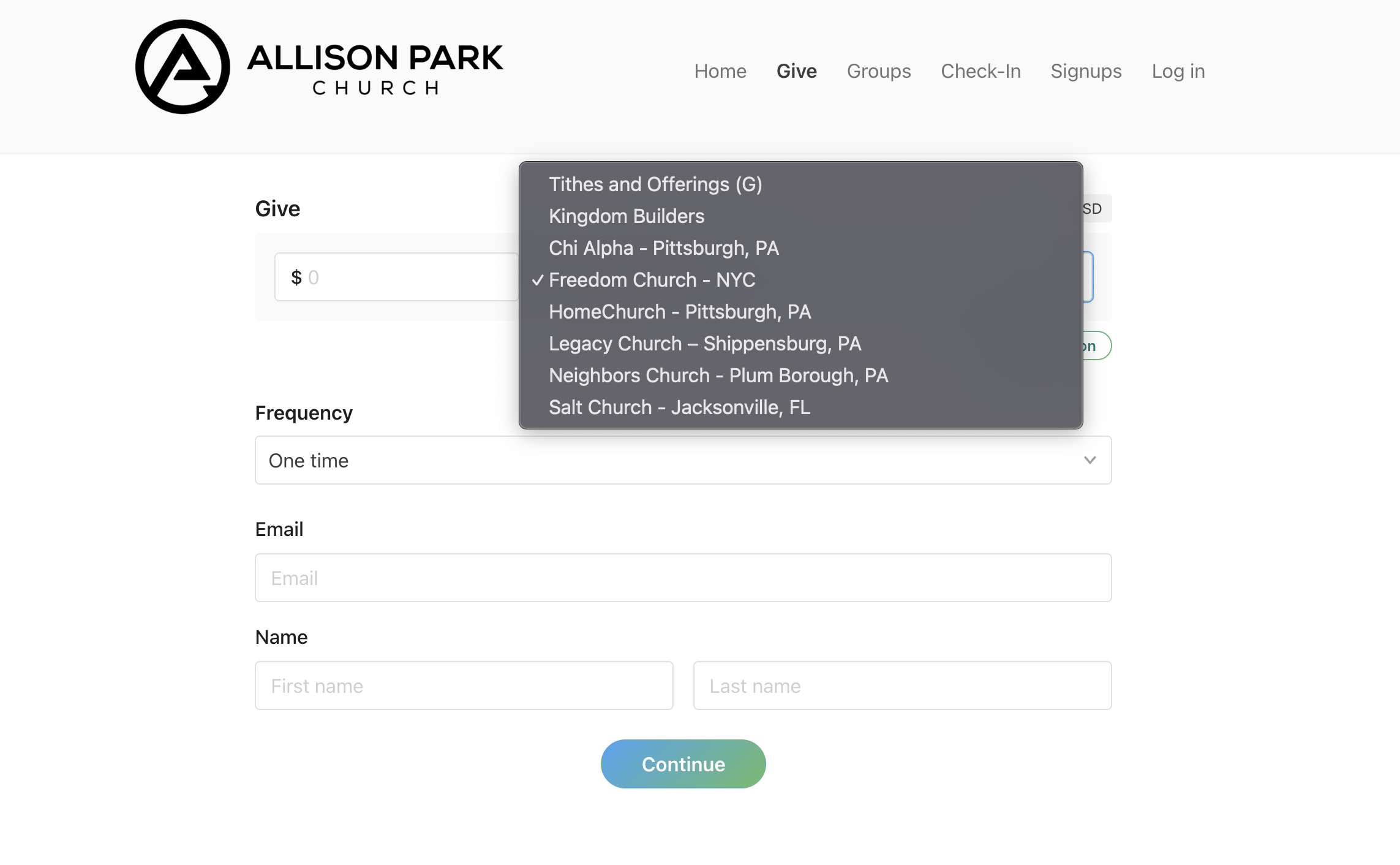1400x865 pixels.
Task: Click the dollar amount input field
Action: (x=404, y=278)
